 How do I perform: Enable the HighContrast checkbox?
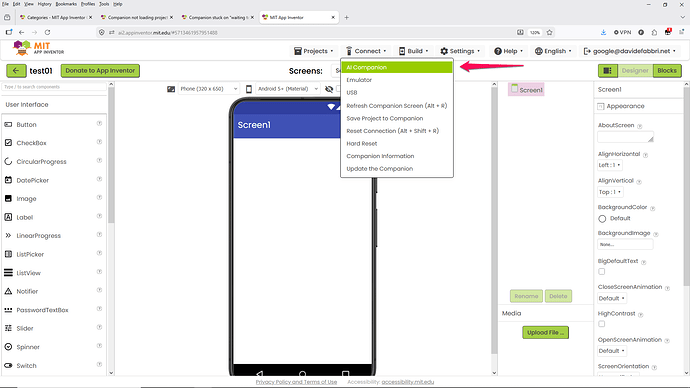602,324
